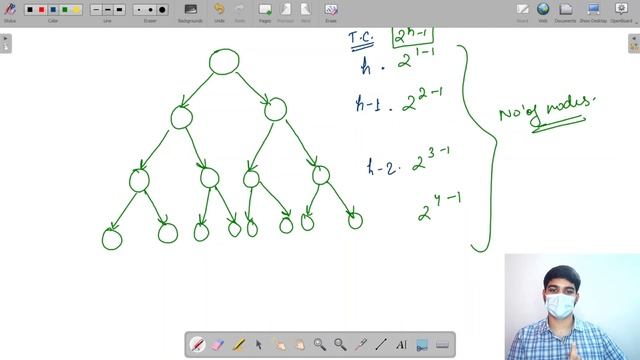640x360 pixels.
Task: Select the Scroll page hand tool
Action: 300,345
